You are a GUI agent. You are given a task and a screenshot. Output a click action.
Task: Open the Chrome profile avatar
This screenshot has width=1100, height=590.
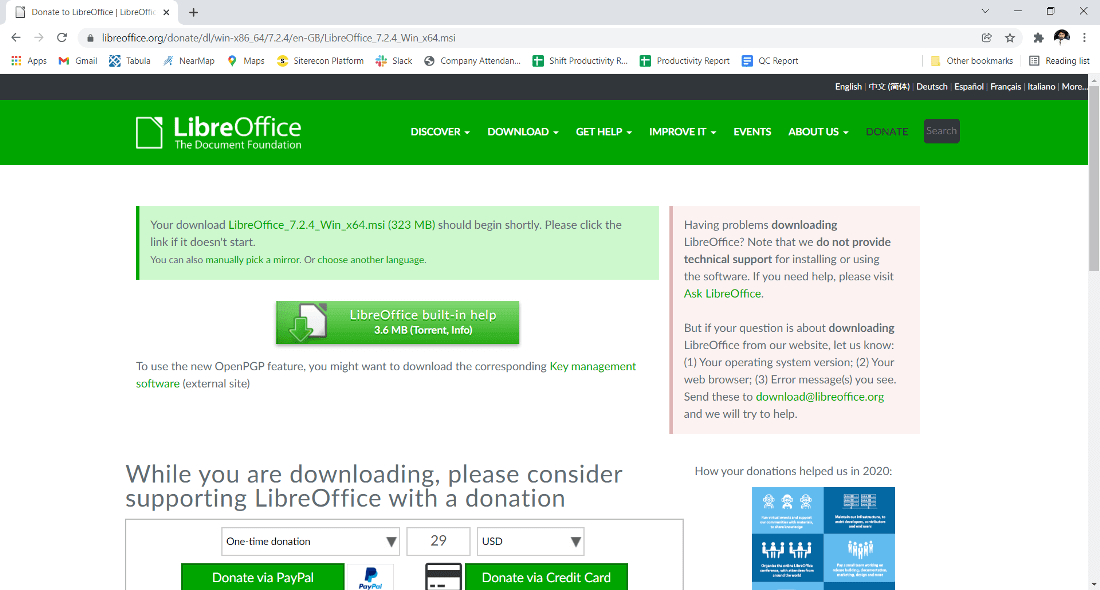coord(1061,37)
